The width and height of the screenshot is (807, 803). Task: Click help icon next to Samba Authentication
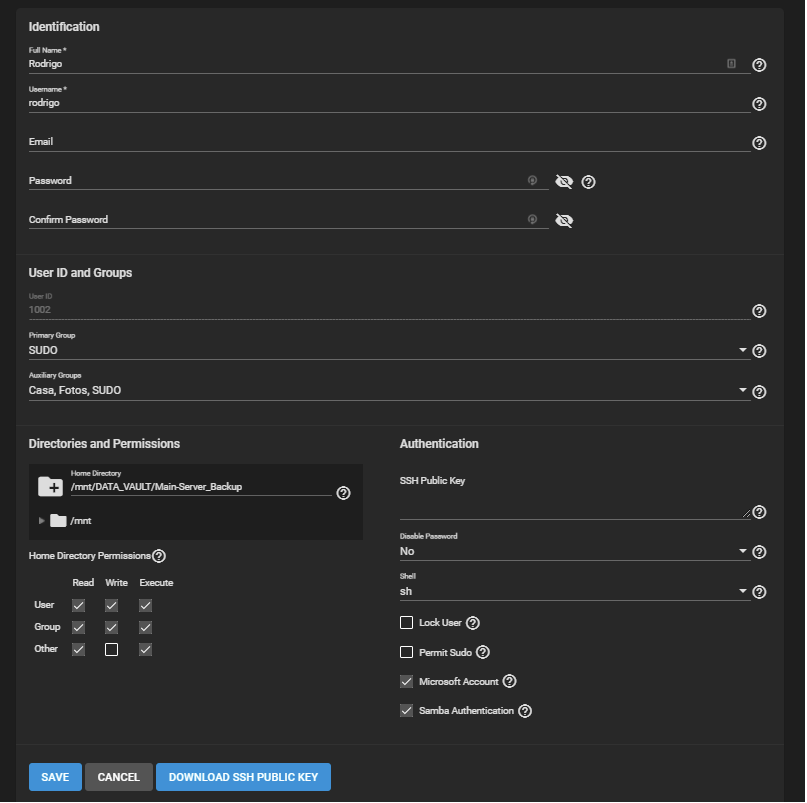pos(524,711)
